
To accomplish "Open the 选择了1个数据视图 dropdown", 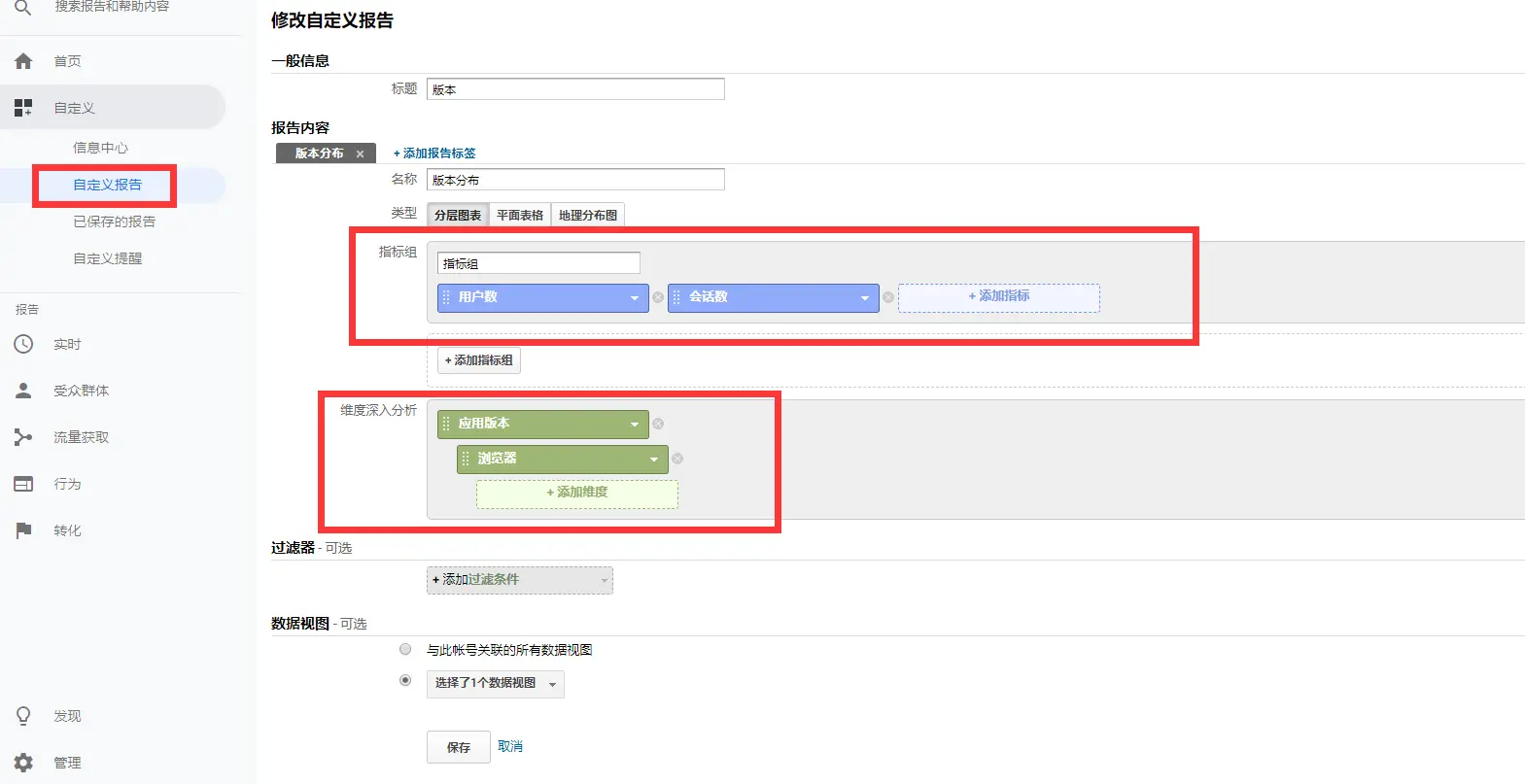I will (x=496, y=684).
